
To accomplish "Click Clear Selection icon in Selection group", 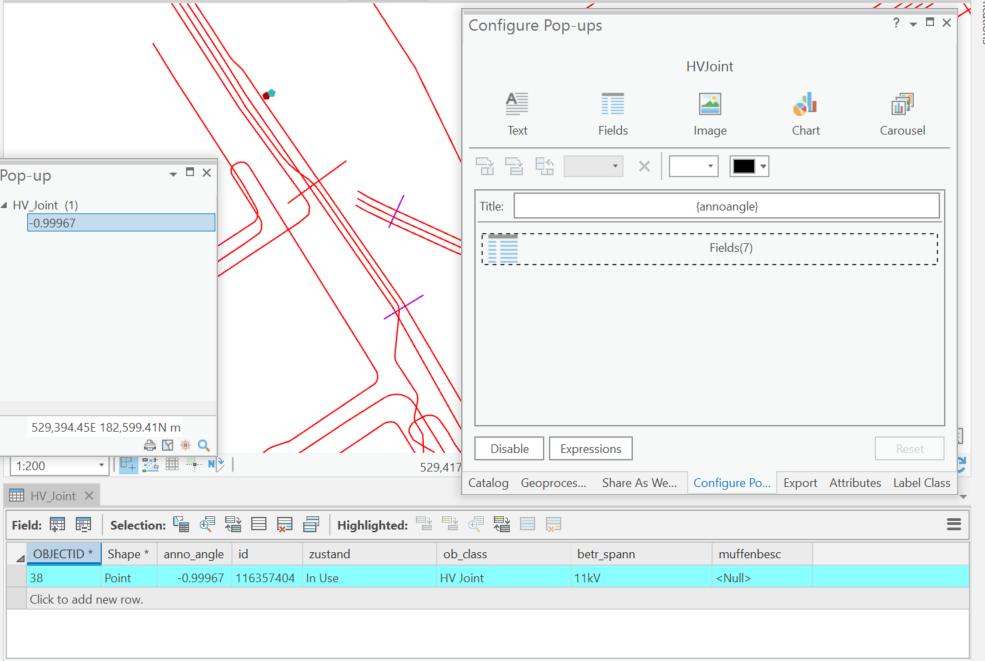I will tap(285, 524).
